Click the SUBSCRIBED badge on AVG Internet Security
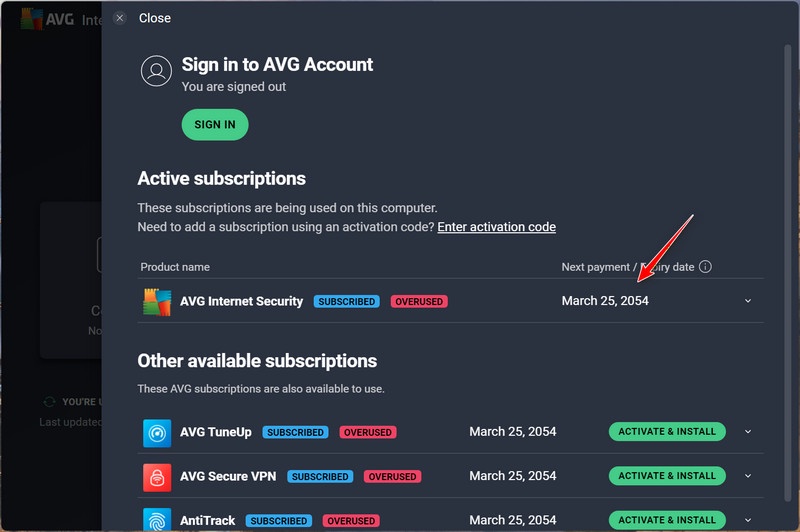Screen dimensions: 800x532 pos(346,301)
